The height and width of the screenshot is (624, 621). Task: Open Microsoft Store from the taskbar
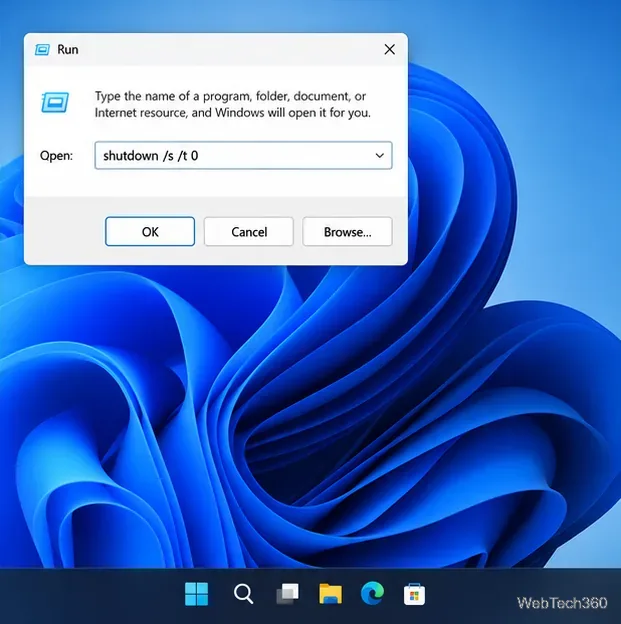pos(414,594)
